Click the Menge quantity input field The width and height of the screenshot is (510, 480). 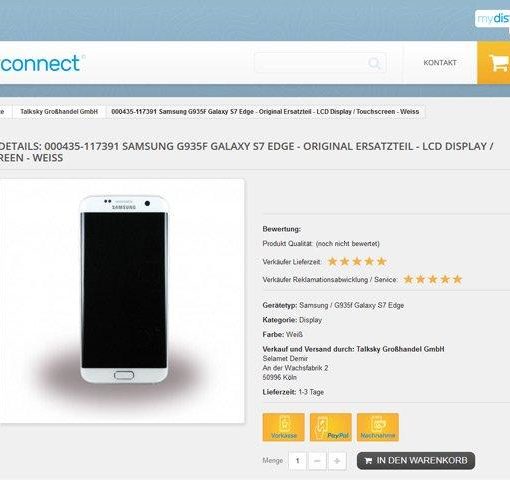pos(297,461)
